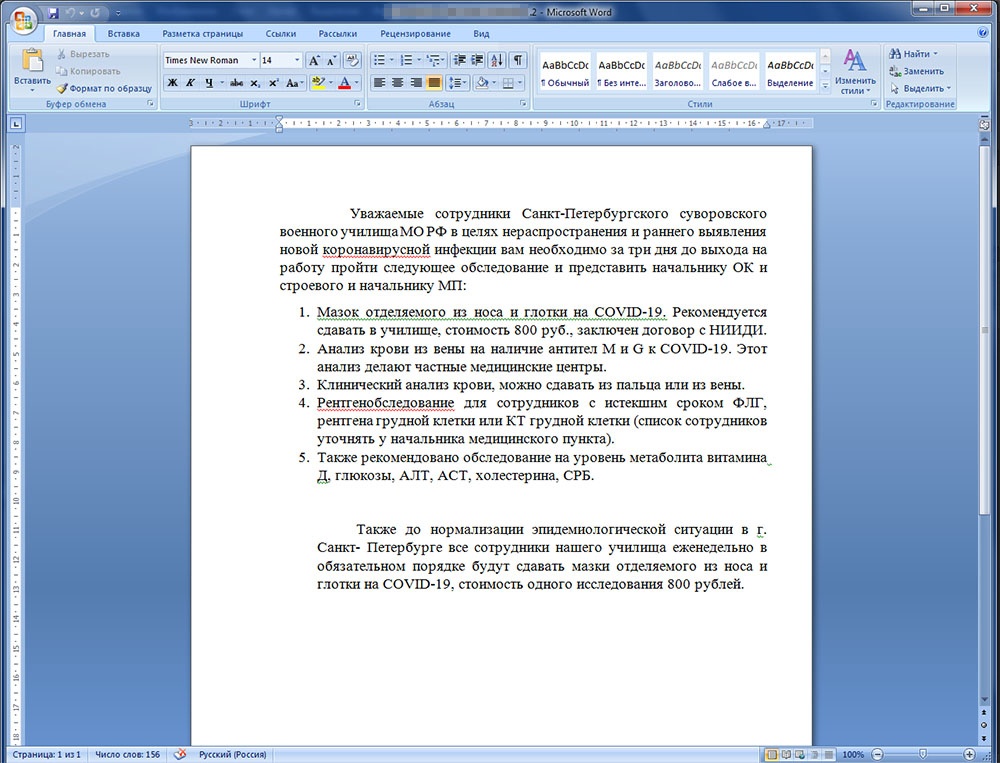Expand the full styles gallery
The width and height of the screenshot is (1000, 763).
(825, 87)
